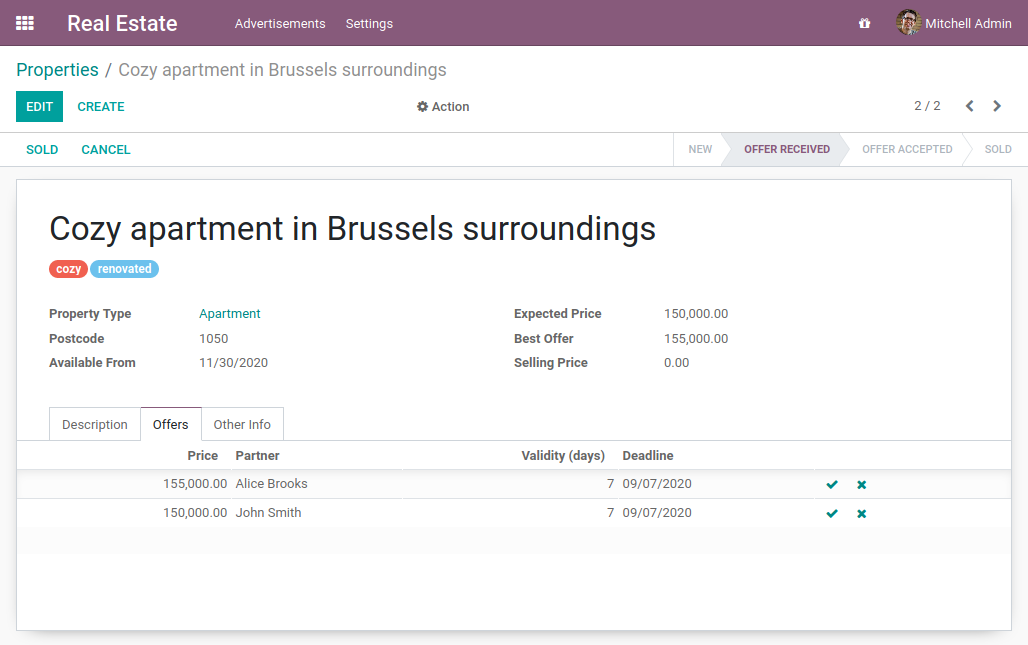The height and width of the screenshot is (645, 1028).
Task: Refuse Alice Brooks offer with X icon
Action: 861,485
